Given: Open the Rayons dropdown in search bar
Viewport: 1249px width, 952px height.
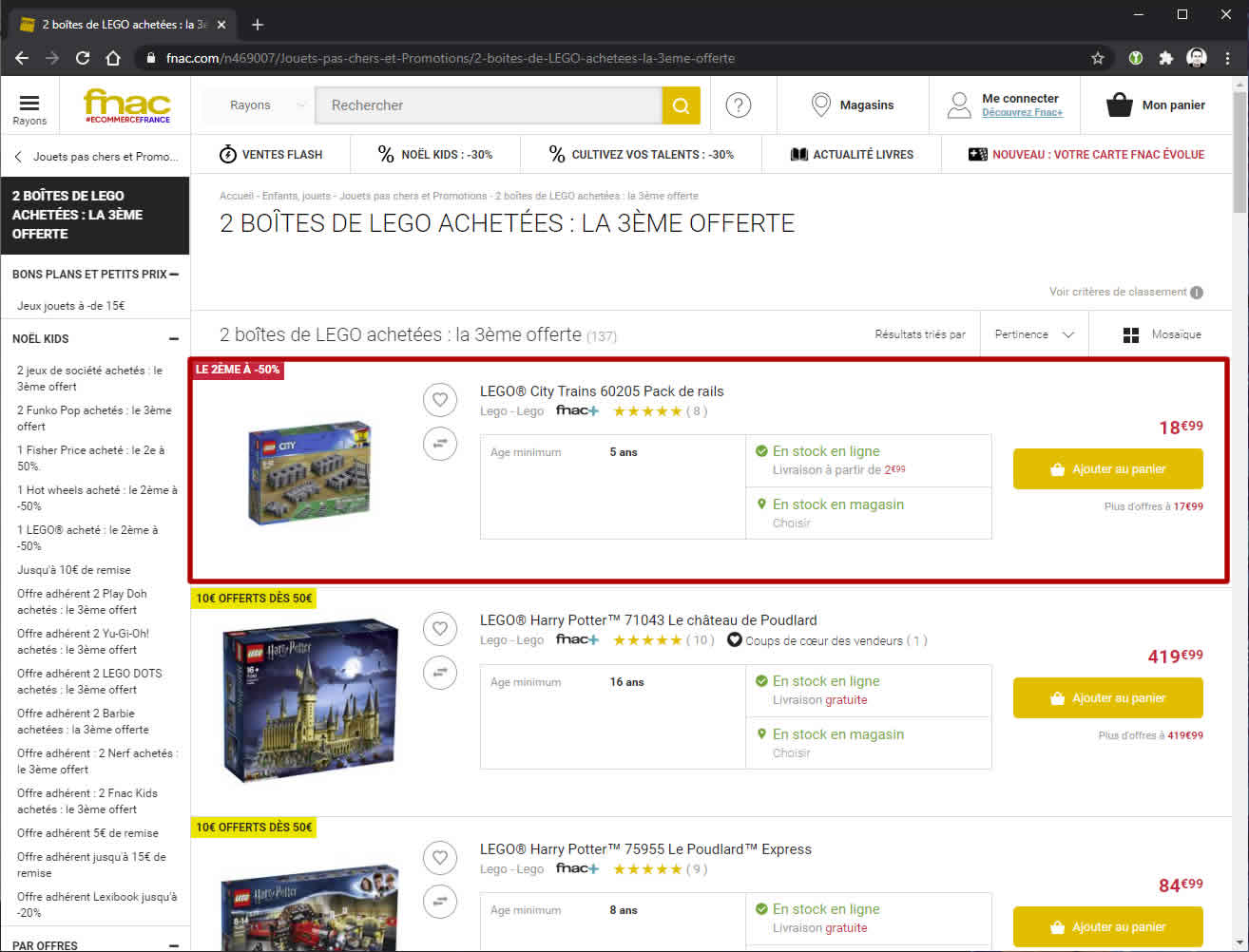Looking at the screenshot, I should [259, 105].
